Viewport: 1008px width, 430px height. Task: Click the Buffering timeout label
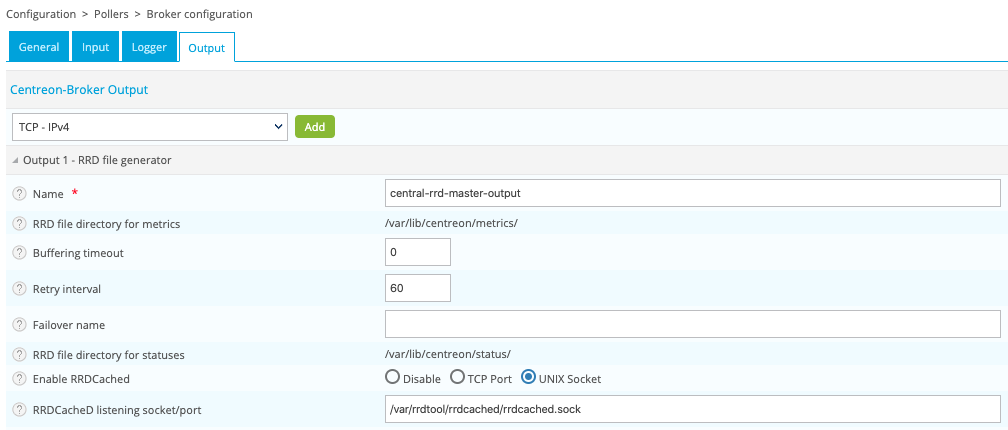(78, 253)
